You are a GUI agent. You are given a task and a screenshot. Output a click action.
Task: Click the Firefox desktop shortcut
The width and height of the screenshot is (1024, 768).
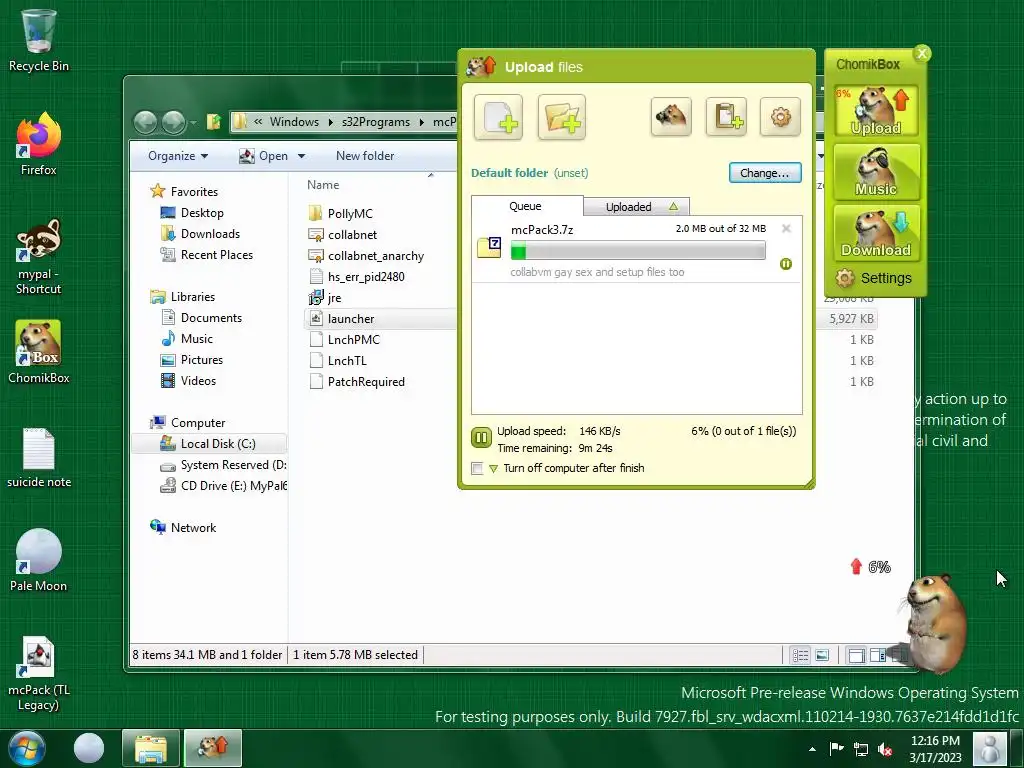39,144
